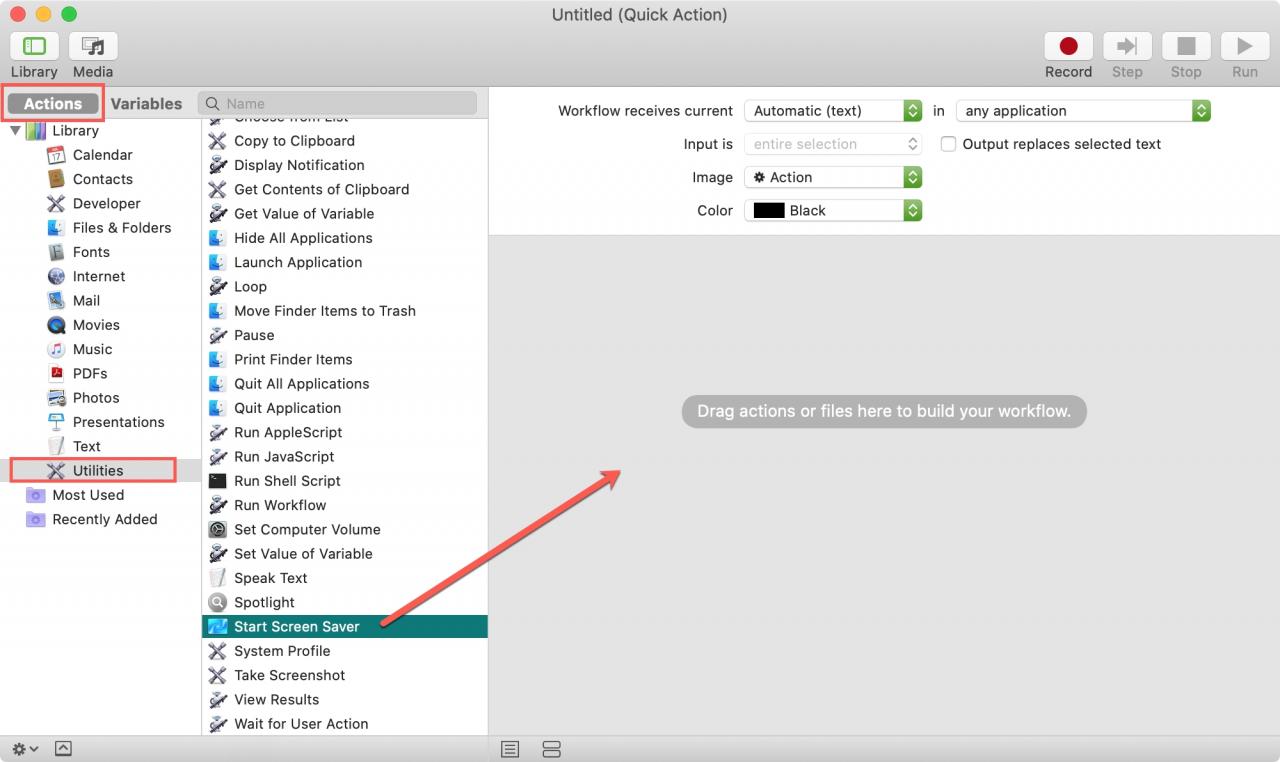Screen dimensions: 1280x762
Task: Open the gear settings menu
Action: (25, 749)
